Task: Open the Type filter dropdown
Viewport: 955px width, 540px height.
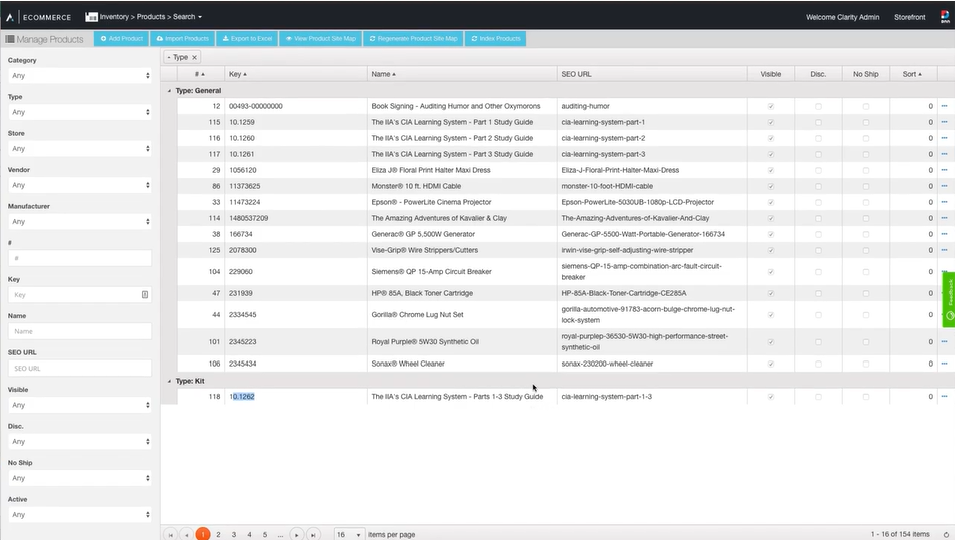Action: (80, 112)
